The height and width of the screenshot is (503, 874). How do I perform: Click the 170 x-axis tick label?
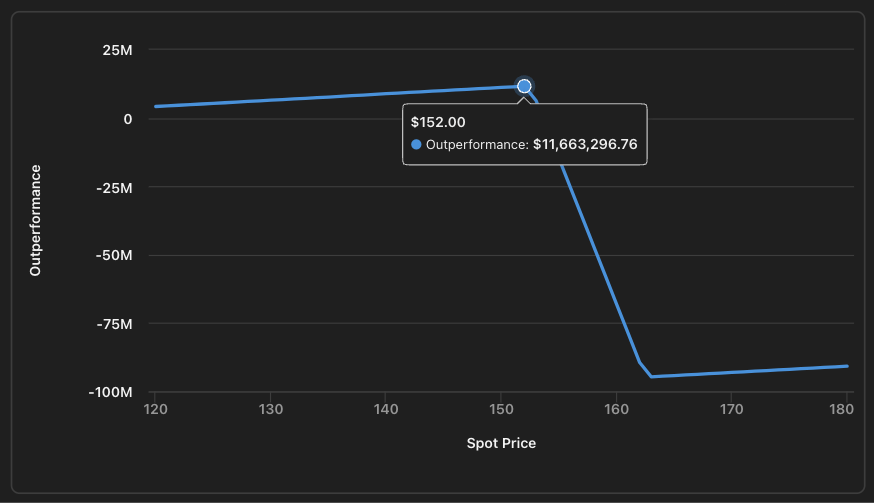point(732,409)
